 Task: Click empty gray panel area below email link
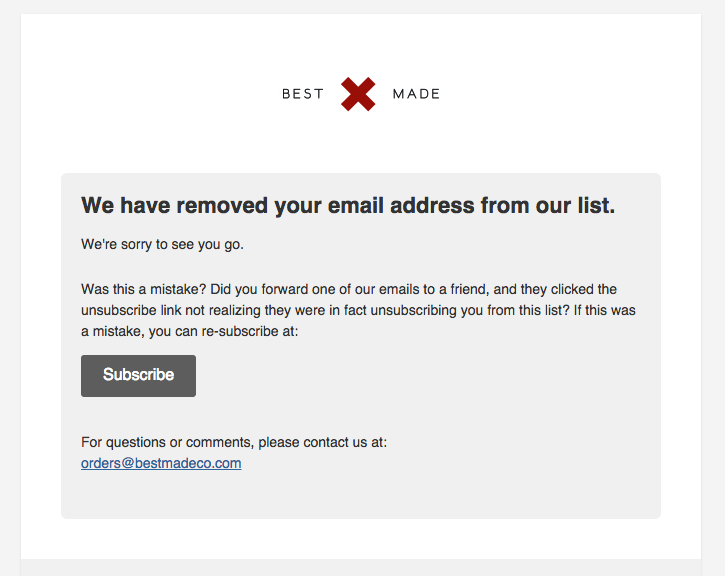(x=360, y=495)
